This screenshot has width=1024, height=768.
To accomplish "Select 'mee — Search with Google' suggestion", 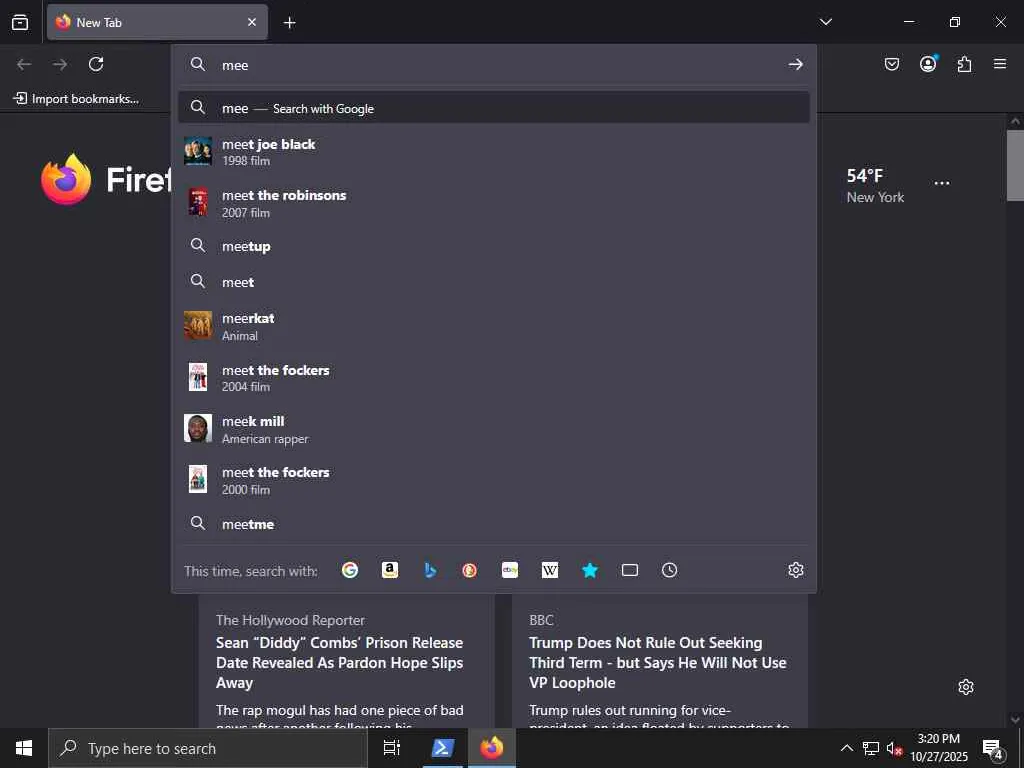I will coord(494,108).
